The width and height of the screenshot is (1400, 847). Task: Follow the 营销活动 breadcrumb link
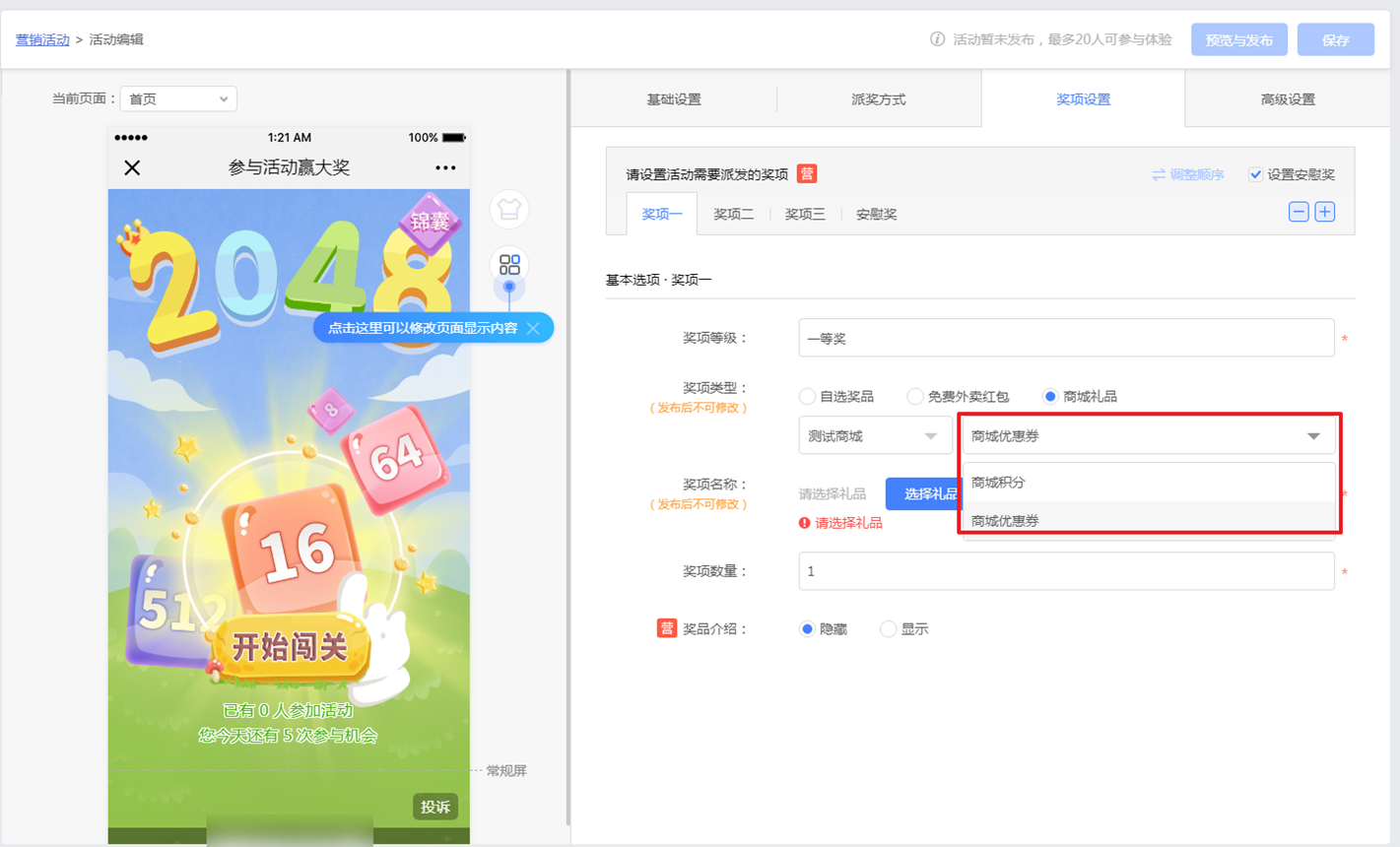(42, 39)
